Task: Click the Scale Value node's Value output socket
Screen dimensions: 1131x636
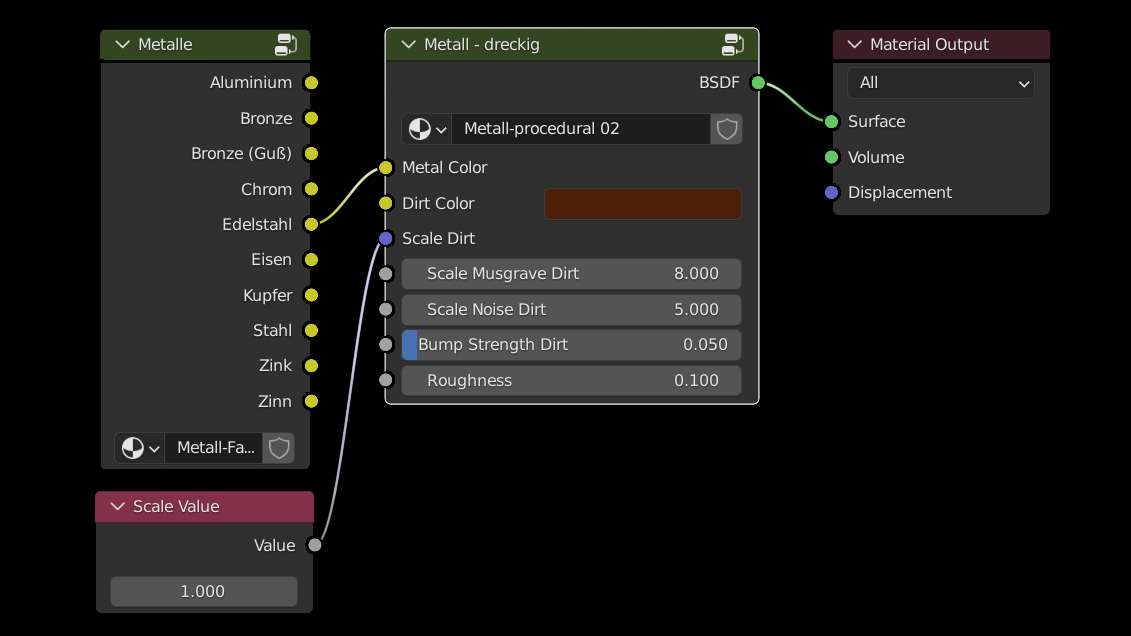Action: tap(314, 545)
